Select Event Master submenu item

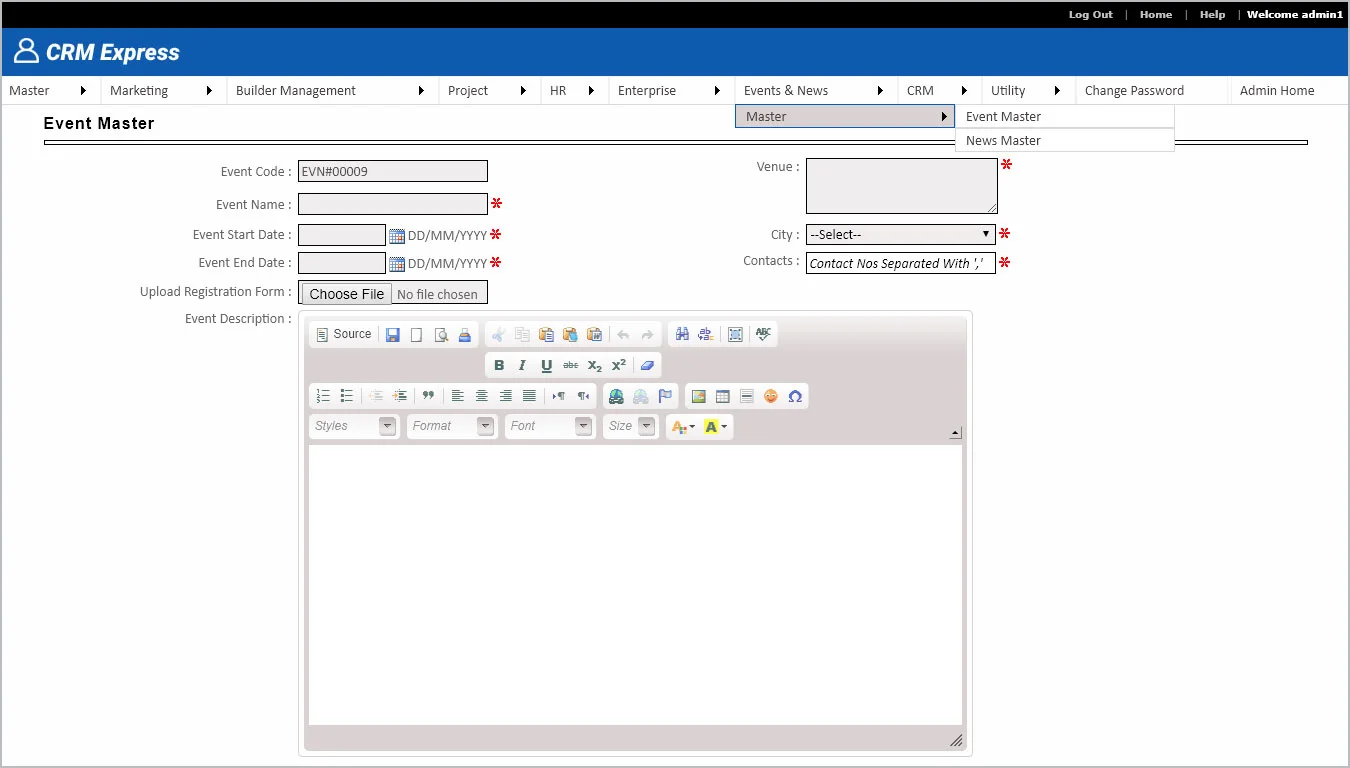1065,116
